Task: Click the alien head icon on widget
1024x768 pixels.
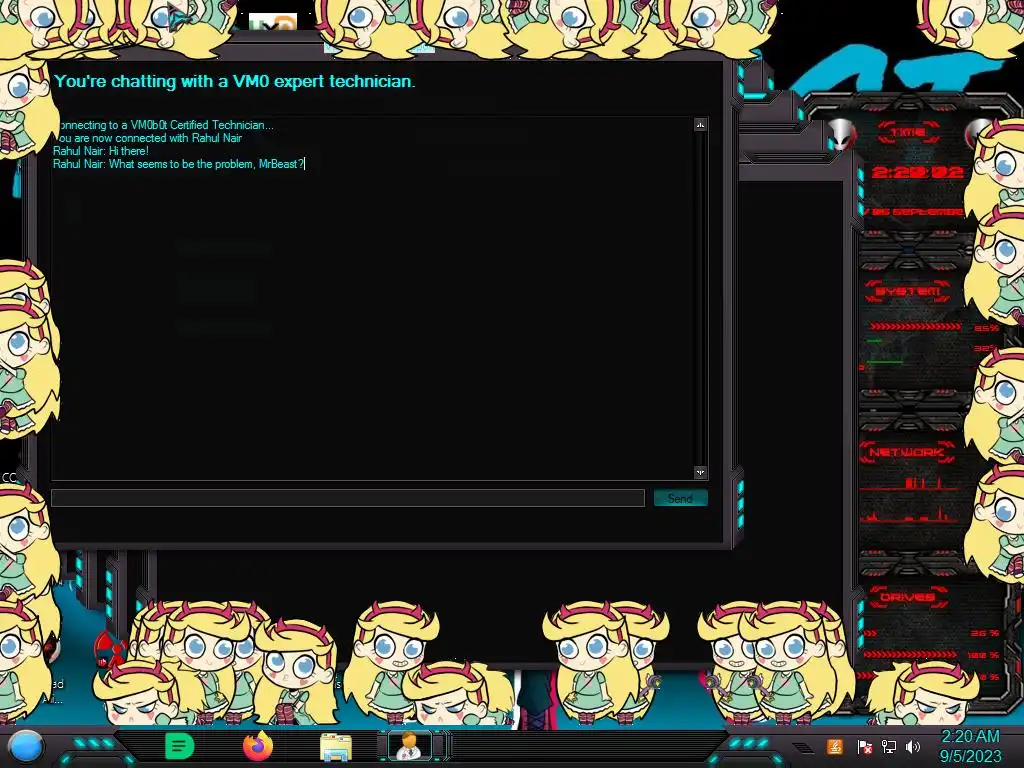Action: point(842,136)
